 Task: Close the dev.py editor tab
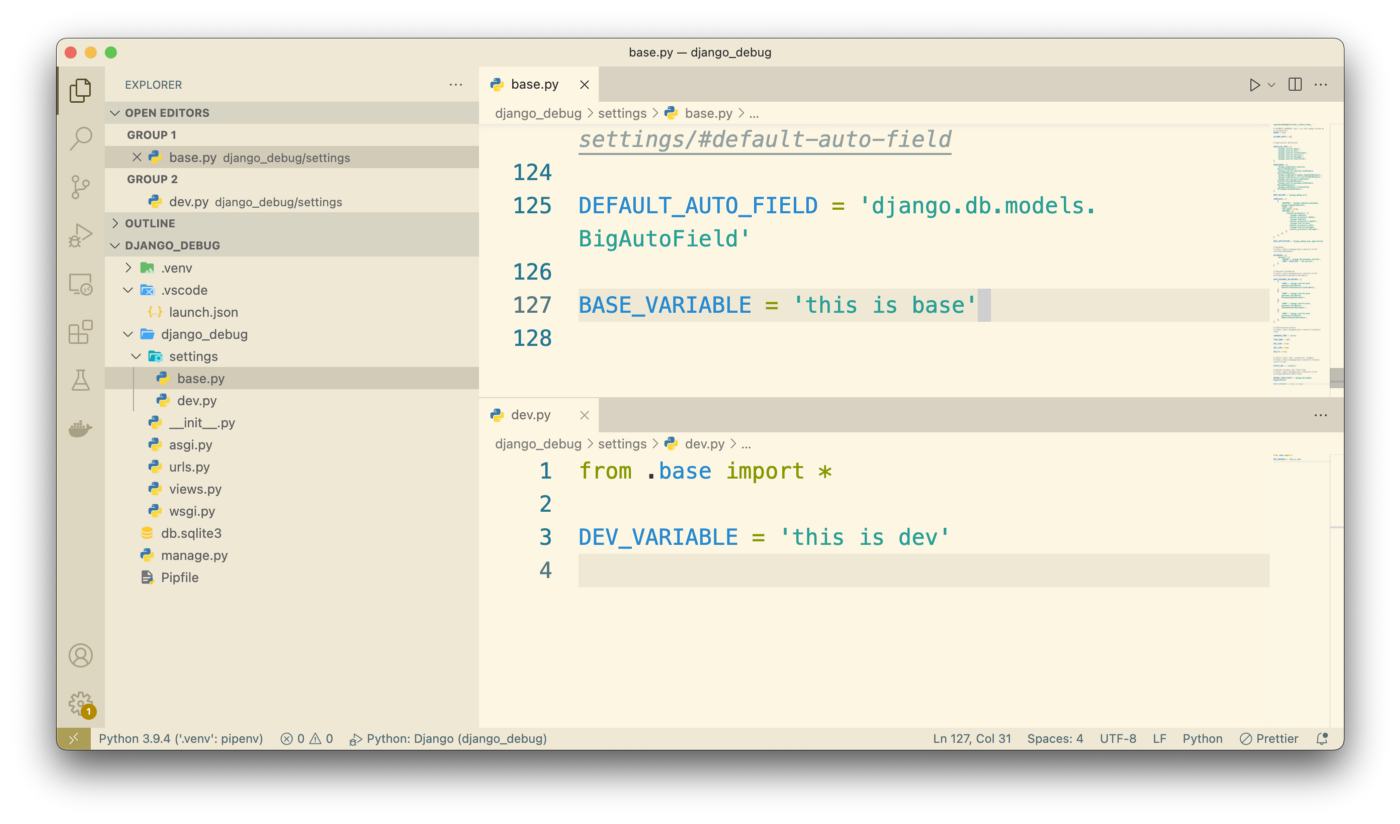(x=585, y=415)
